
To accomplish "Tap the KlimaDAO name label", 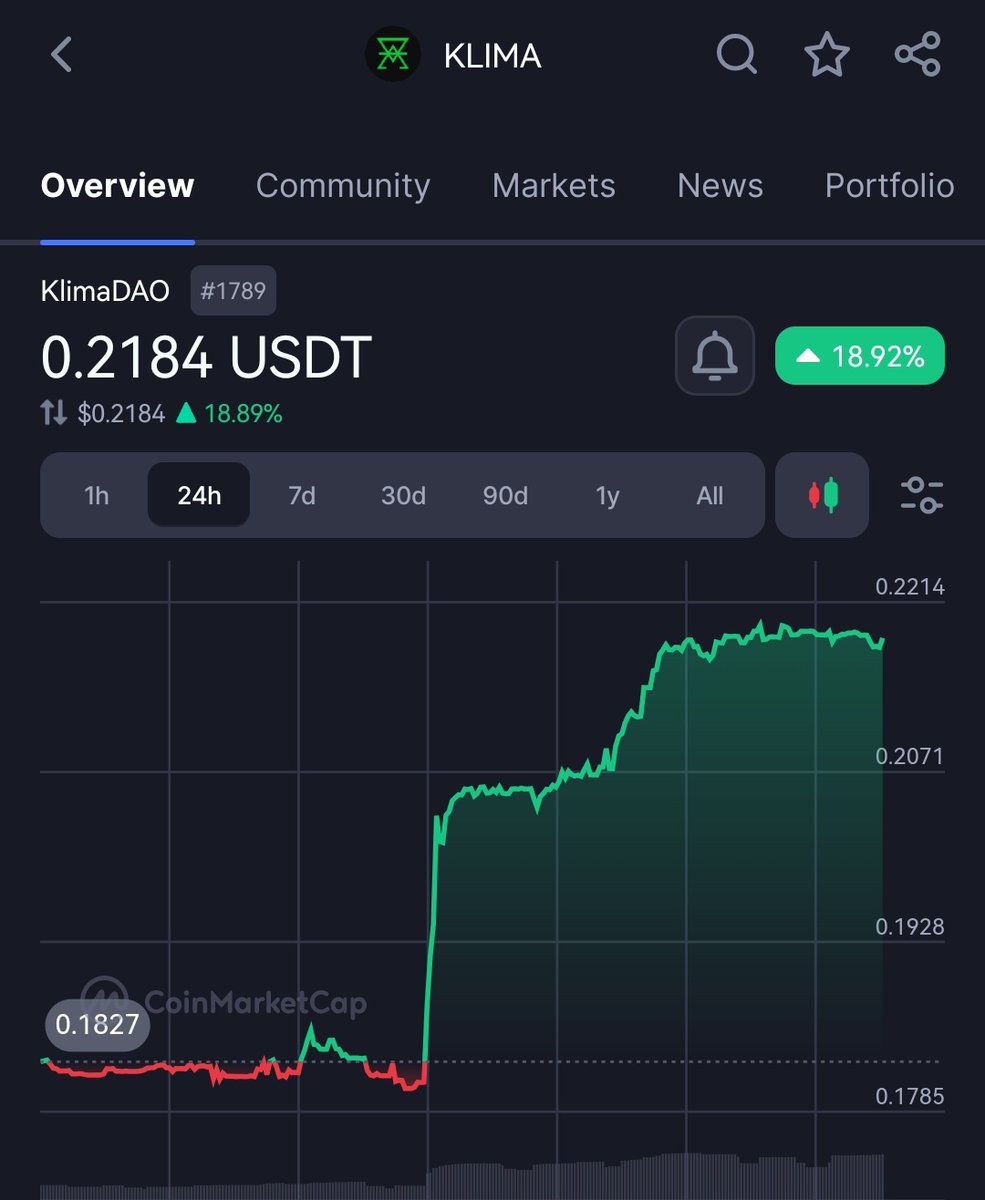I will coord(105,291).
